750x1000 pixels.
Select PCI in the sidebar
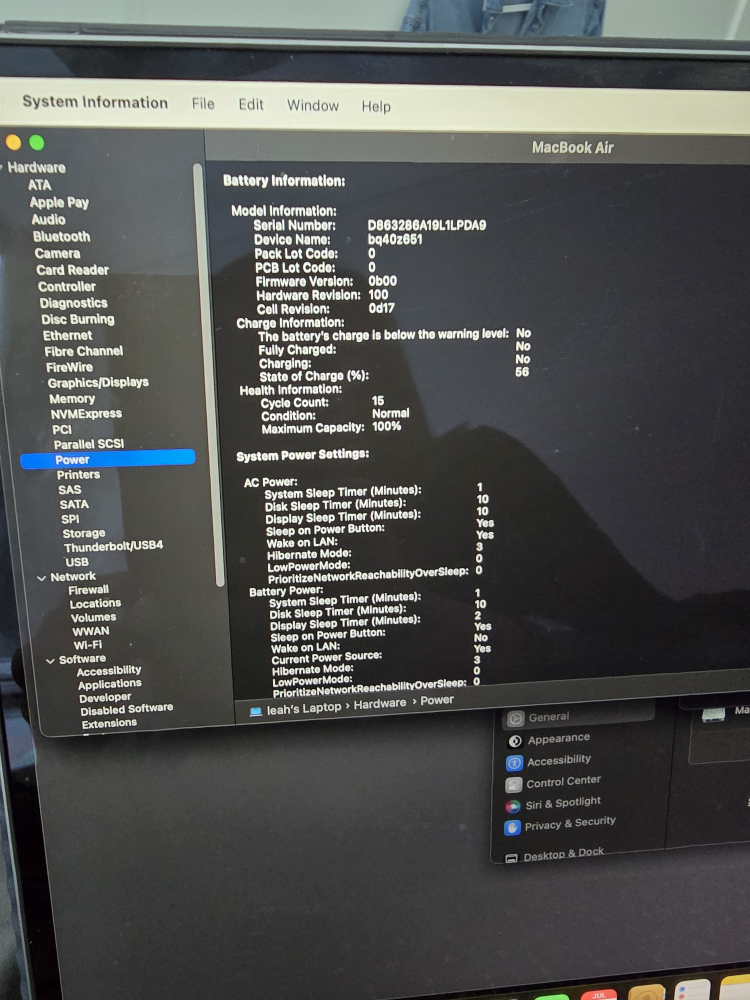click(x=62, y=429)
